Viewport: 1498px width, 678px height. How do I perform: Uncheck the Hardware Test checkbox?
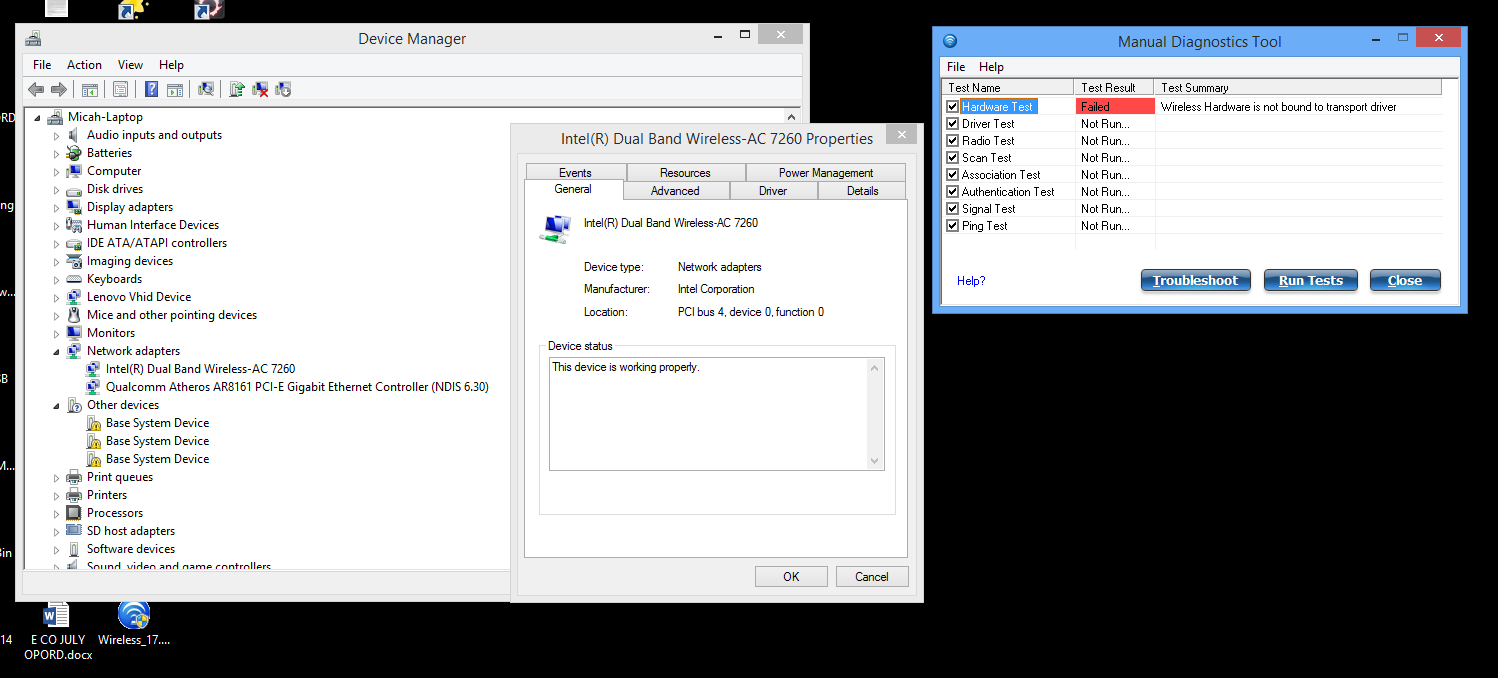(952, 107)
